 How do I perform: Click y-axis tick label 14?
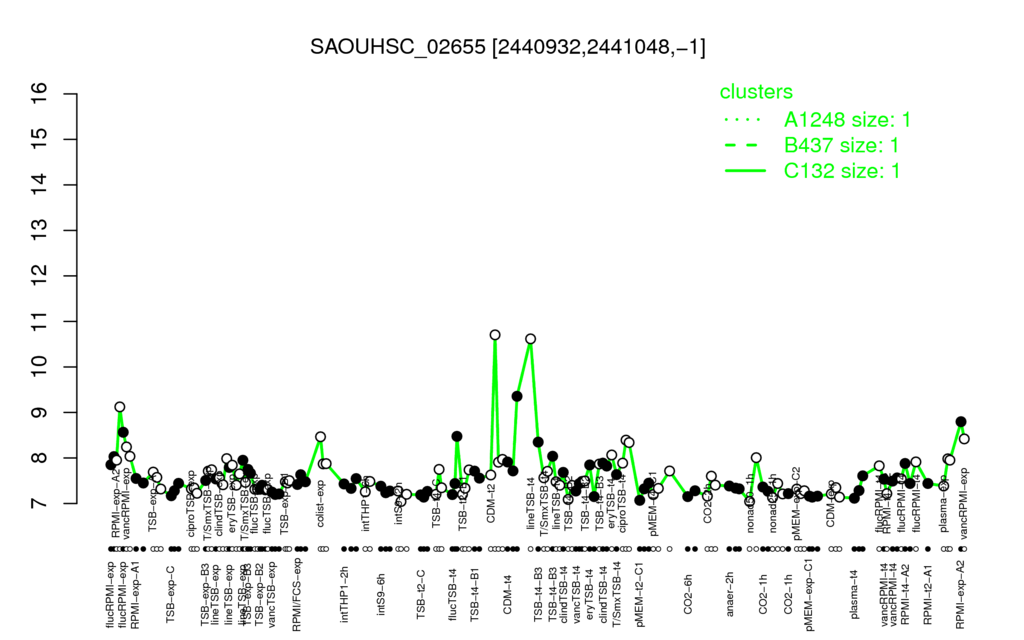39,185
